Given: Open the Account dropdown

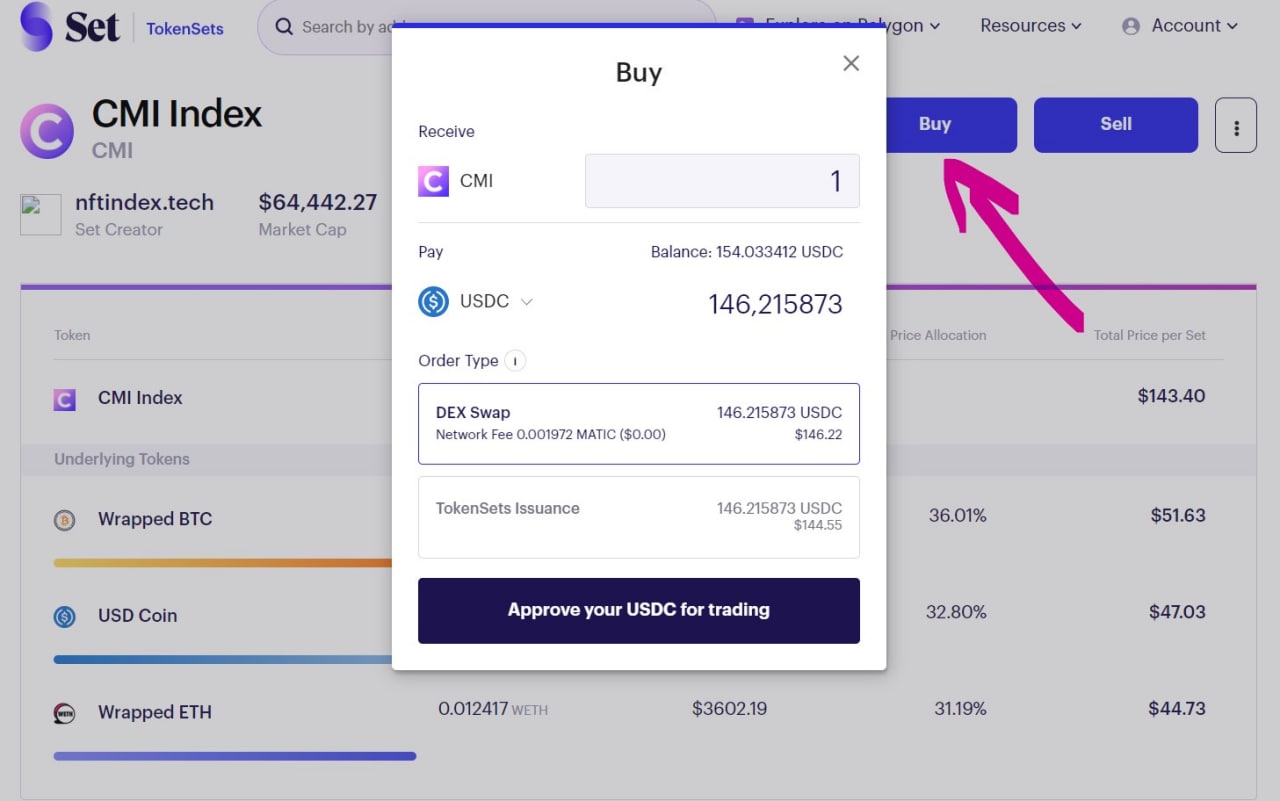Looking at the screenshot, I should click(x=1180, y=26).
